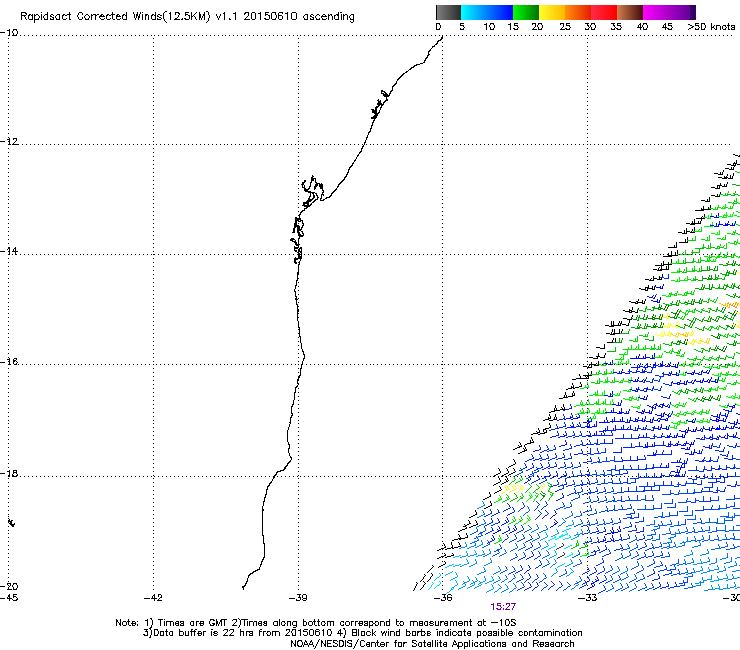Click the -42 longitude axis label

(153, 598)
